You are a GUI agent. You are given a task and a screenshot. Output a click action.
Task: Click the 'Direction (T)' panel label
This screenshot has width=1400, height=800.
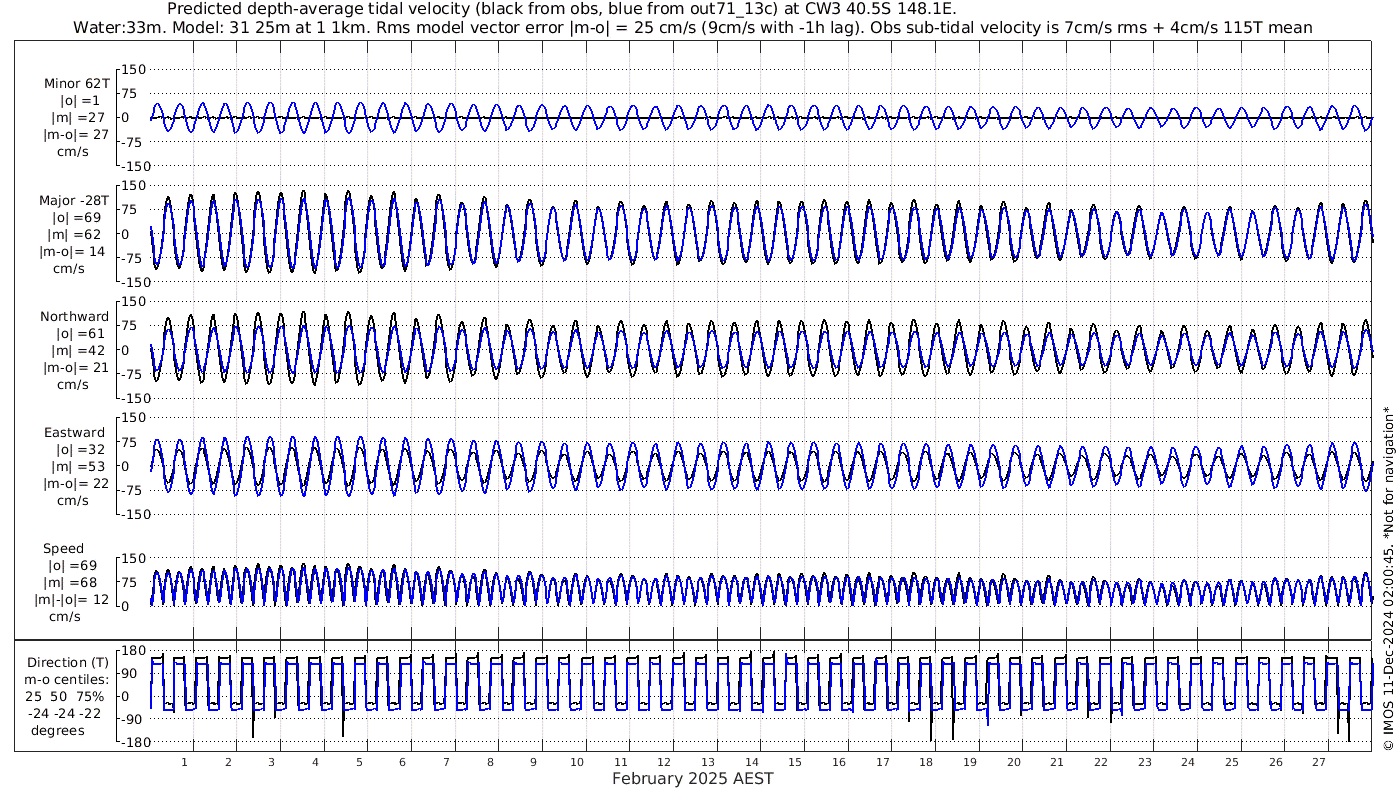point(69,663)
